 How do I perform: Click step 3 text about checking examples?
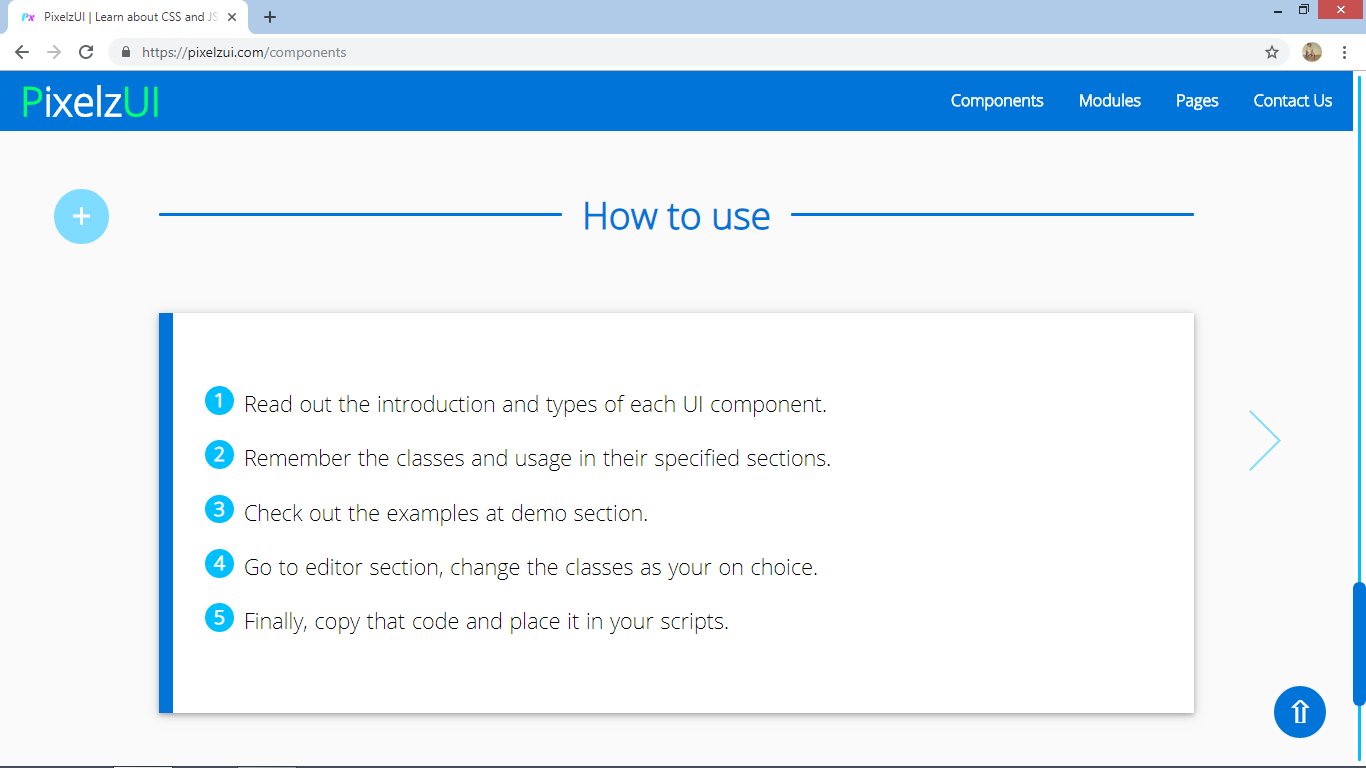point(446,513)
